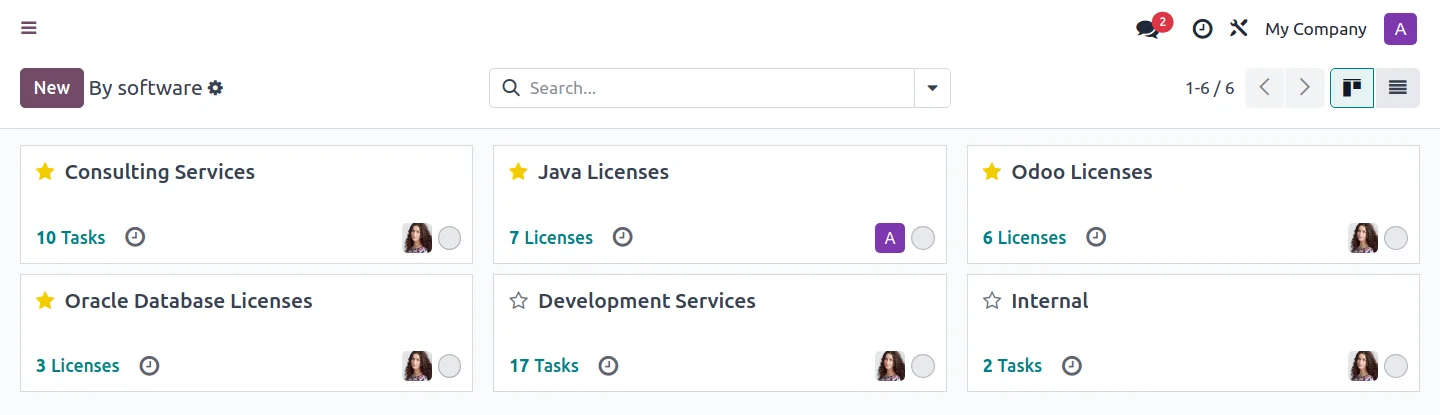The image size is (1440, 415).
Task: Open the hamburger main menu
Action: click(x=29, y=28)
